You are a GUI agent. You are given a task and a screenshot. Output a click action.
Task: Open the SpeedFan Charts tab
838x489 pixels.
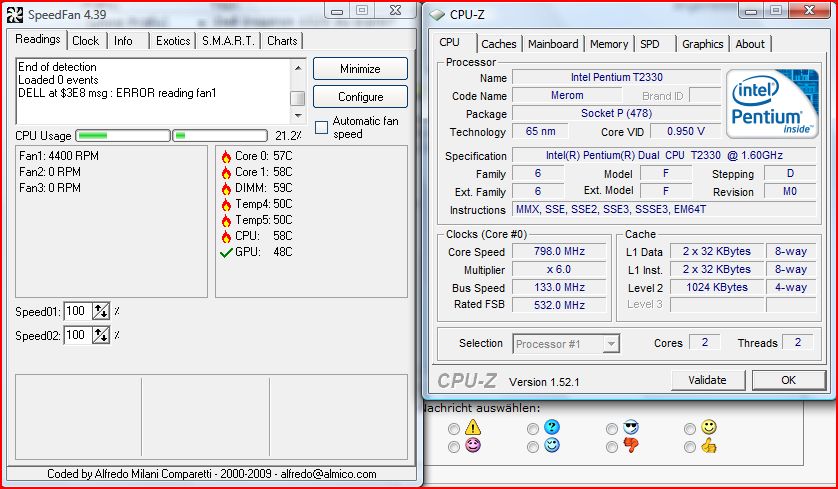(x=282, y=41)
